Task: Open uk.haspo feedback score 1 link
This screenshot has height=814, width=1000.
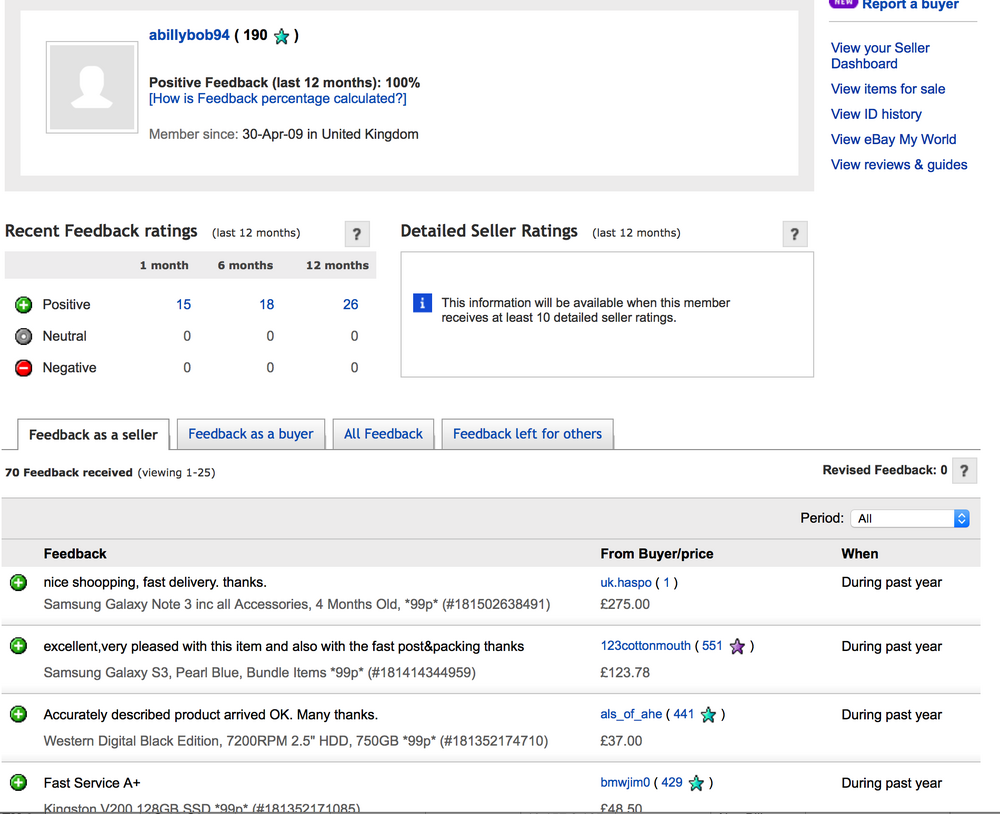Action: 666,582
